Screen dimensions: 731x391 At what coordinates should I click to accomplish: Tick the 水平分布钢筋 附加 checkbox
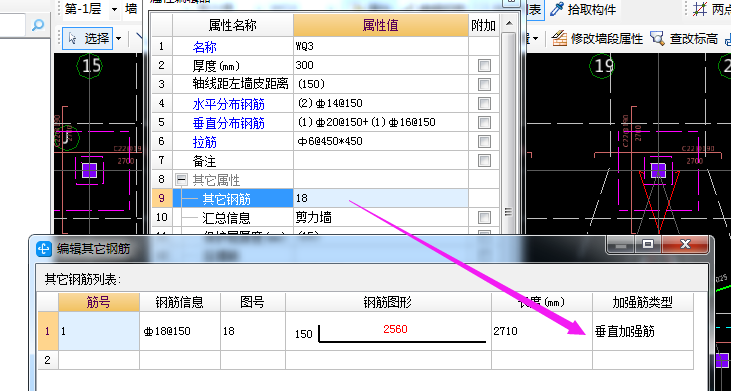coord(484,103)
